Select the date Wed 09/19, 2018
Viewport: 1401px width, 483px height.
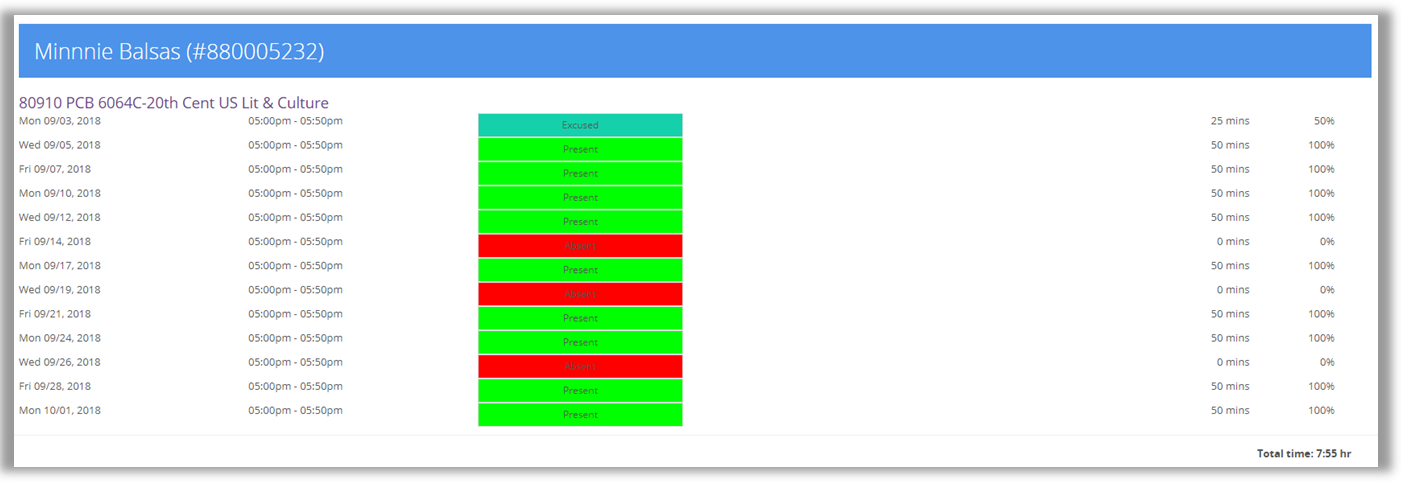point(60,289)
